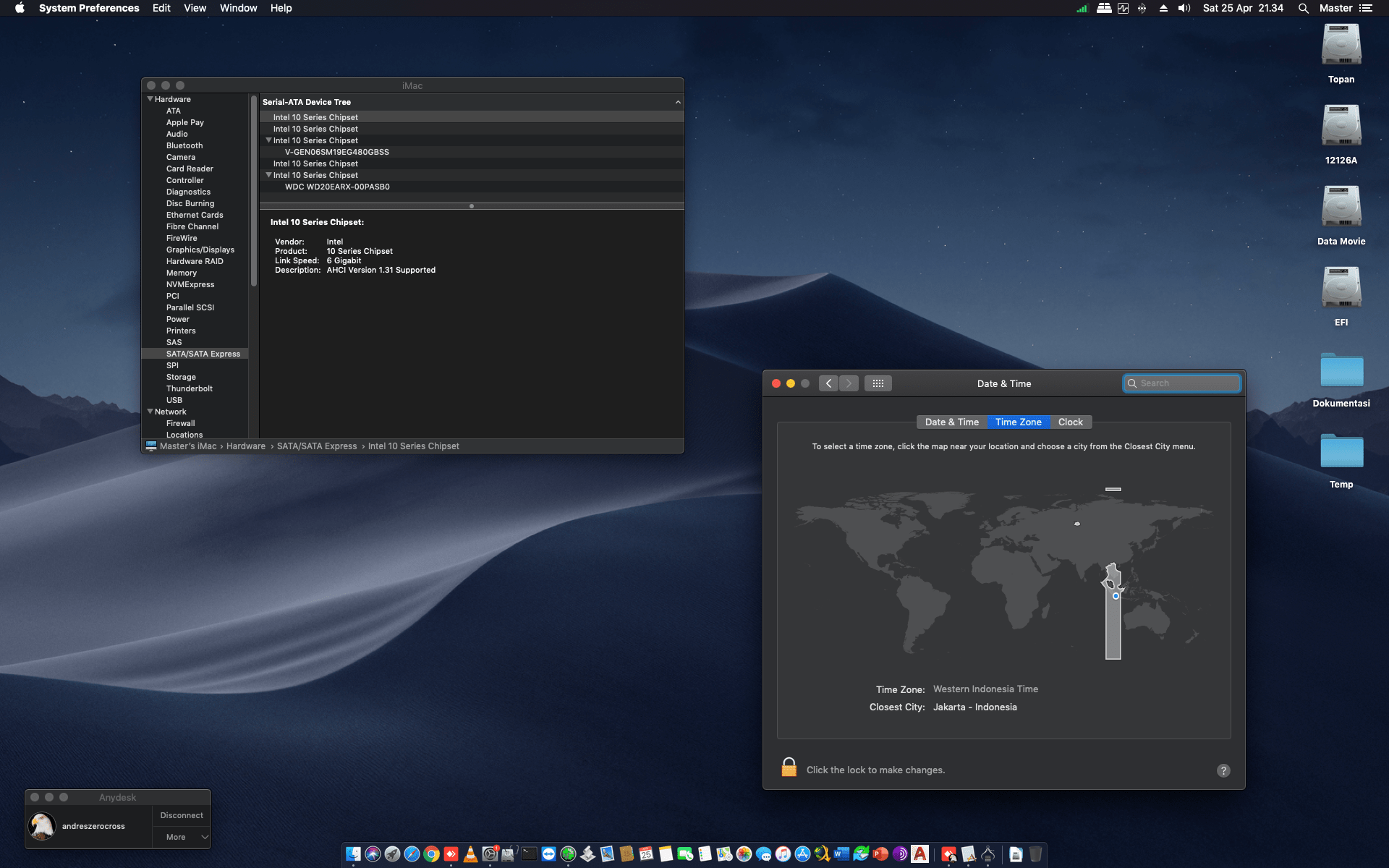1389x868 pixels.
Task: Click the iMac sidebar scrollbar
Action: (x=254, y=192)
